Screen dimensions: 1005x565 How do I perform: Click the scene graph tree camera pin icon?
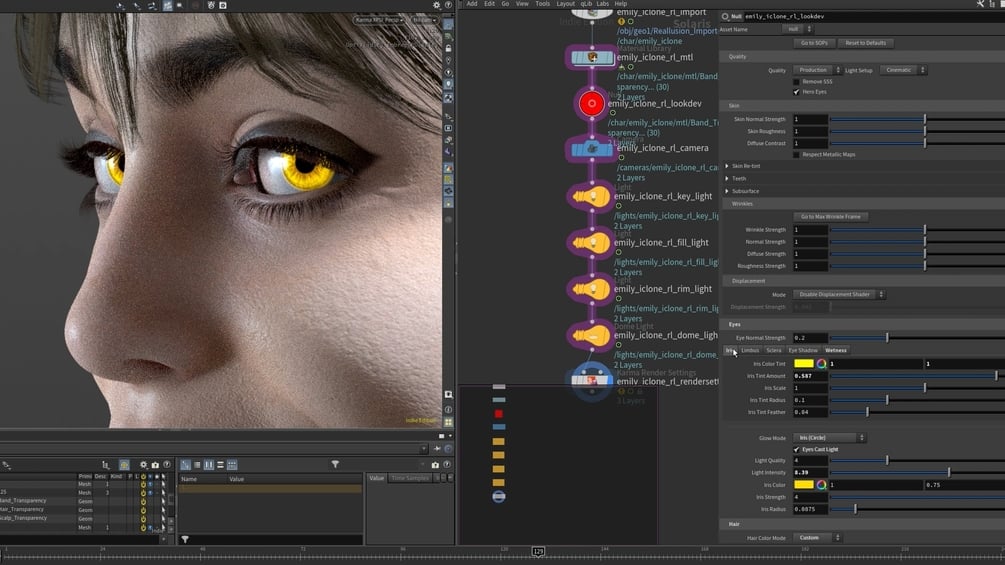155,465
